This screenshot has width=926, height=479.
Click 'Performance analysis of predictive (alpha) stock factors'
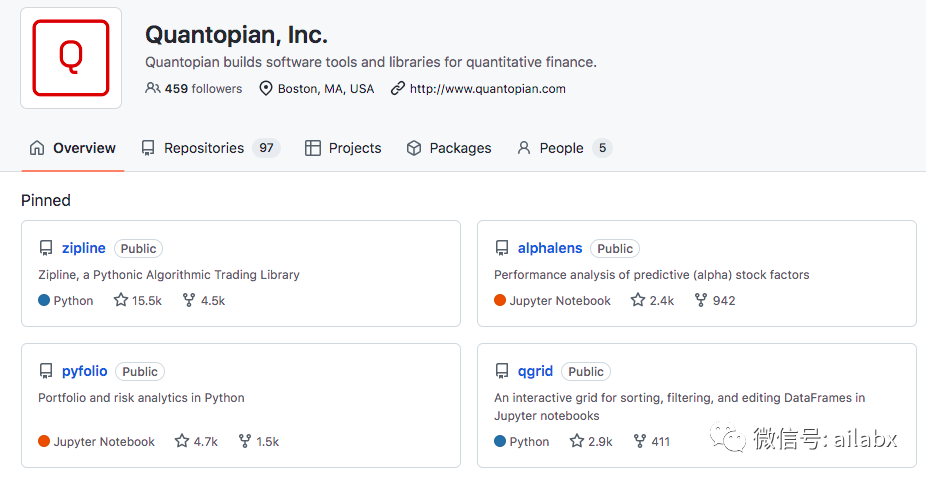click(651, 275)
